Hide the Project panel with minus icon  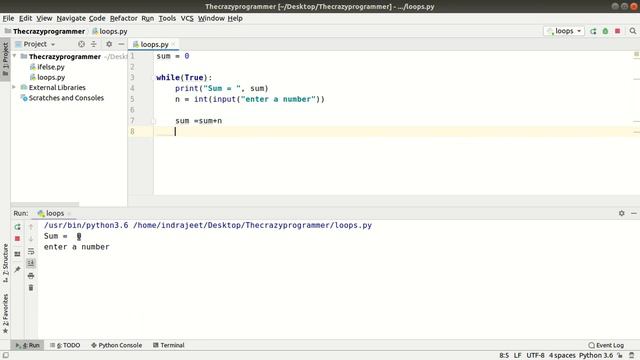tap(121, 44)
